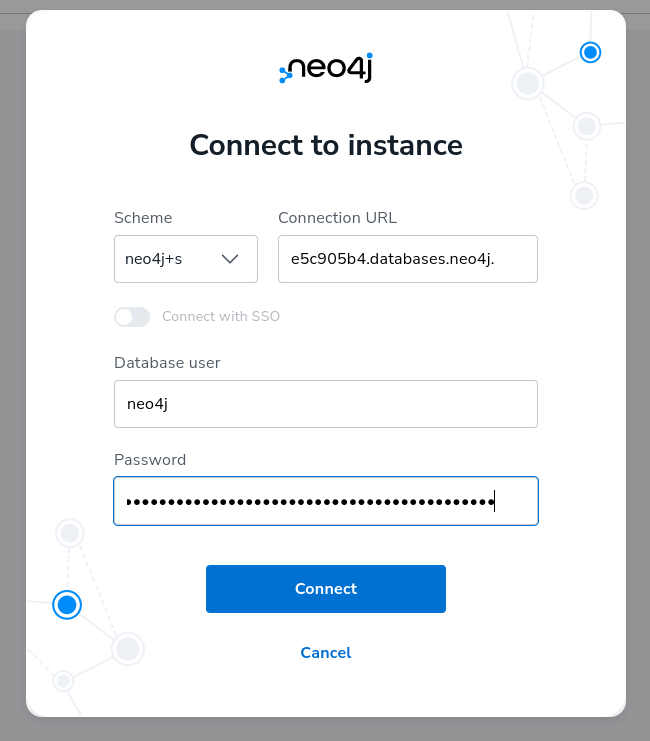650x741 pixels.
Task: Expand the Scheme dropdown chevron
Action: tap(230, 259)
